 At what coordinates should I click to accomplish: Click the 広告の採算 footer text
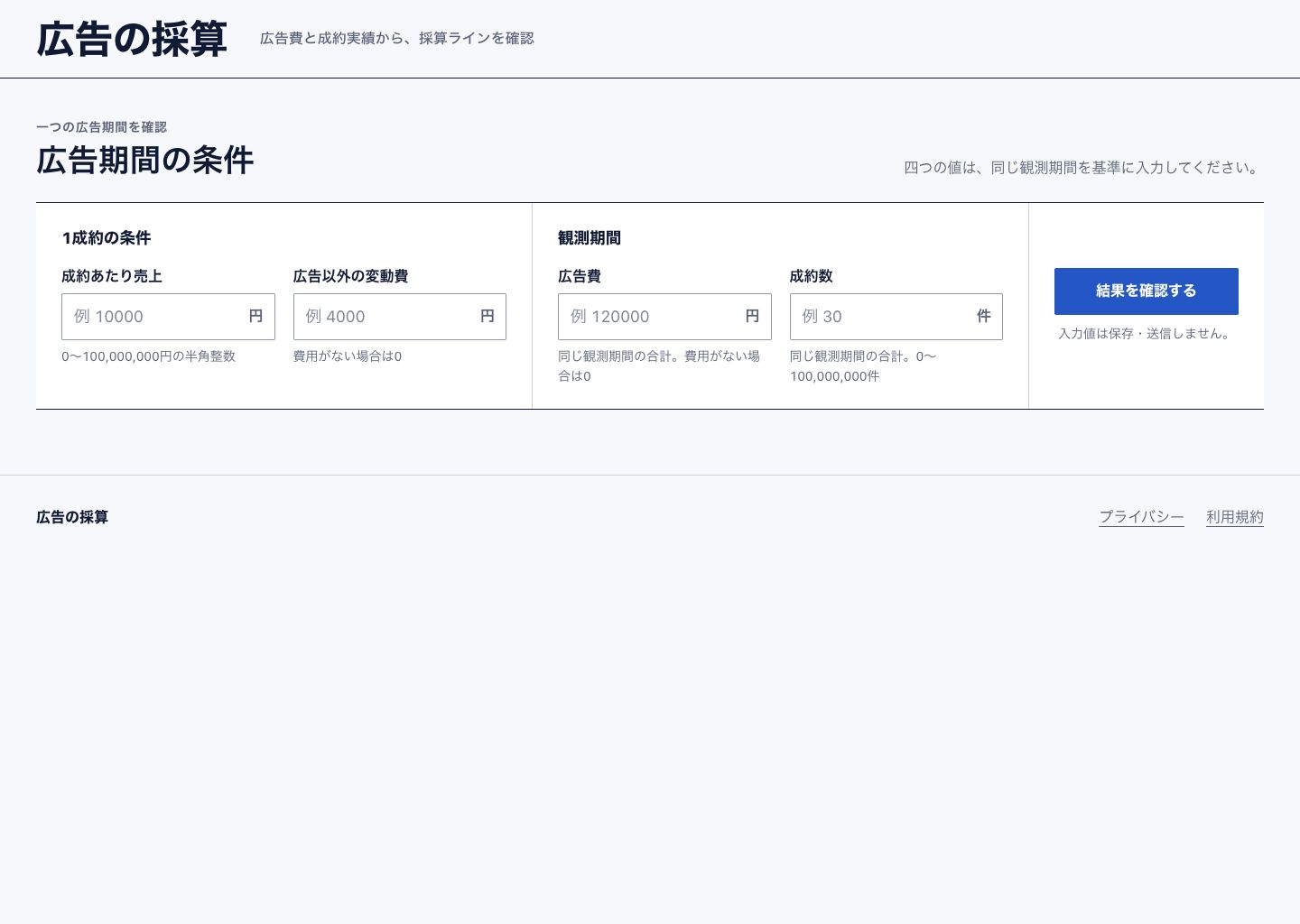72,517
